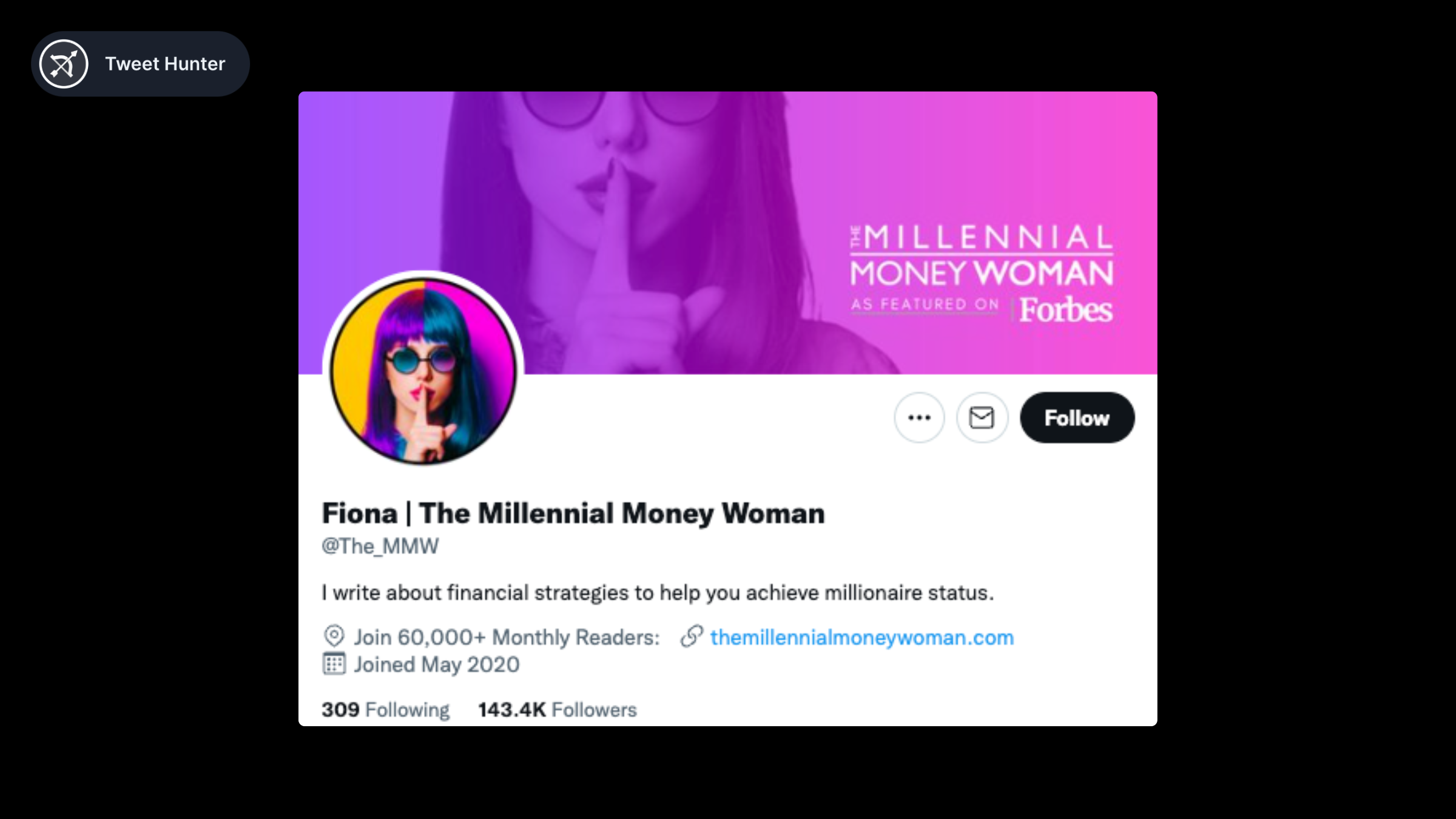The image size is (1456, 819).
Task: Click the @The_MMW handle
Action: coord(380,546)
